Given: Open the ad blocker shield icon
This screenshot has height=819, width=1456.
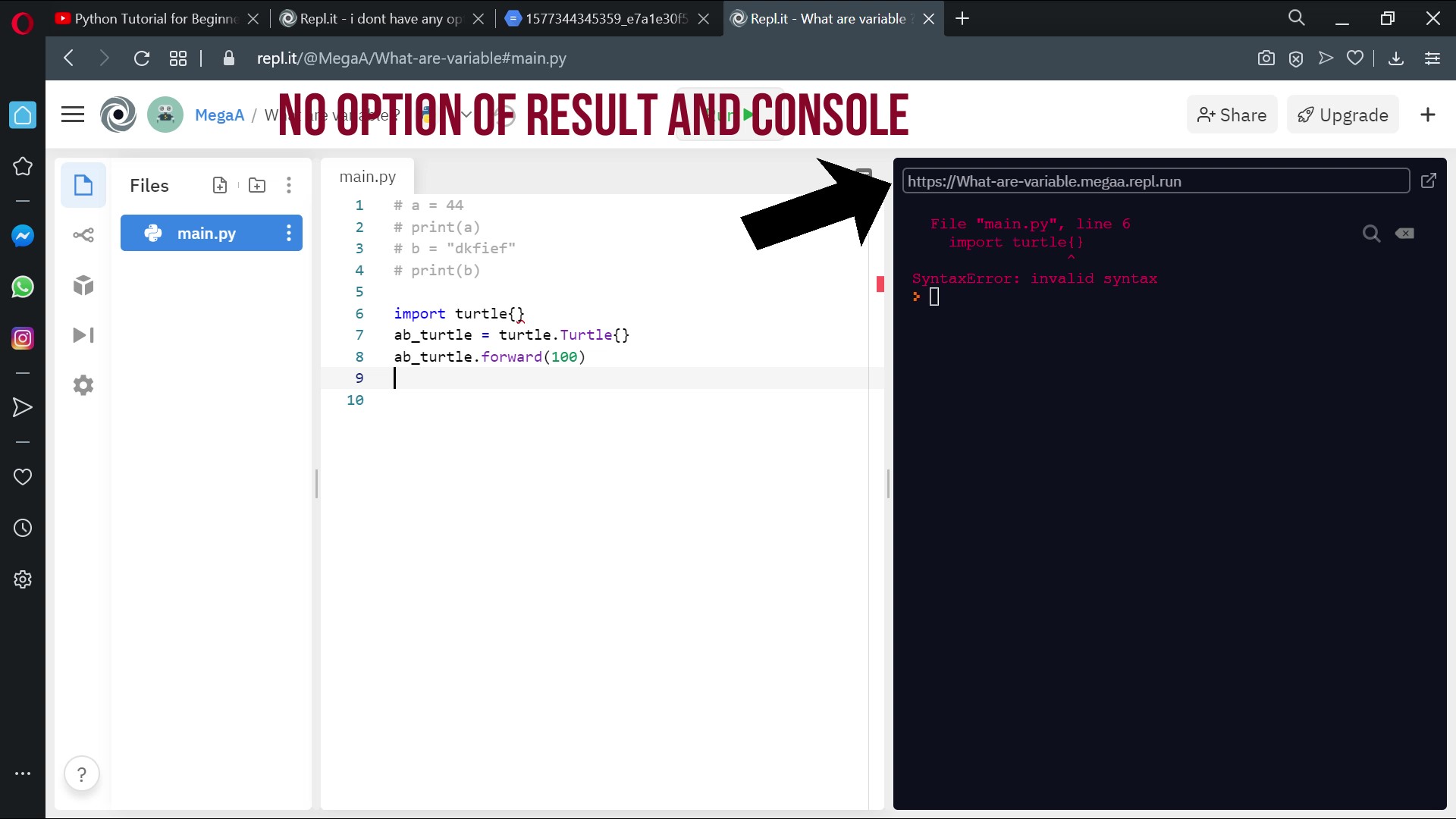Looking at the screenshot, I should click(x=1296, y=58).
